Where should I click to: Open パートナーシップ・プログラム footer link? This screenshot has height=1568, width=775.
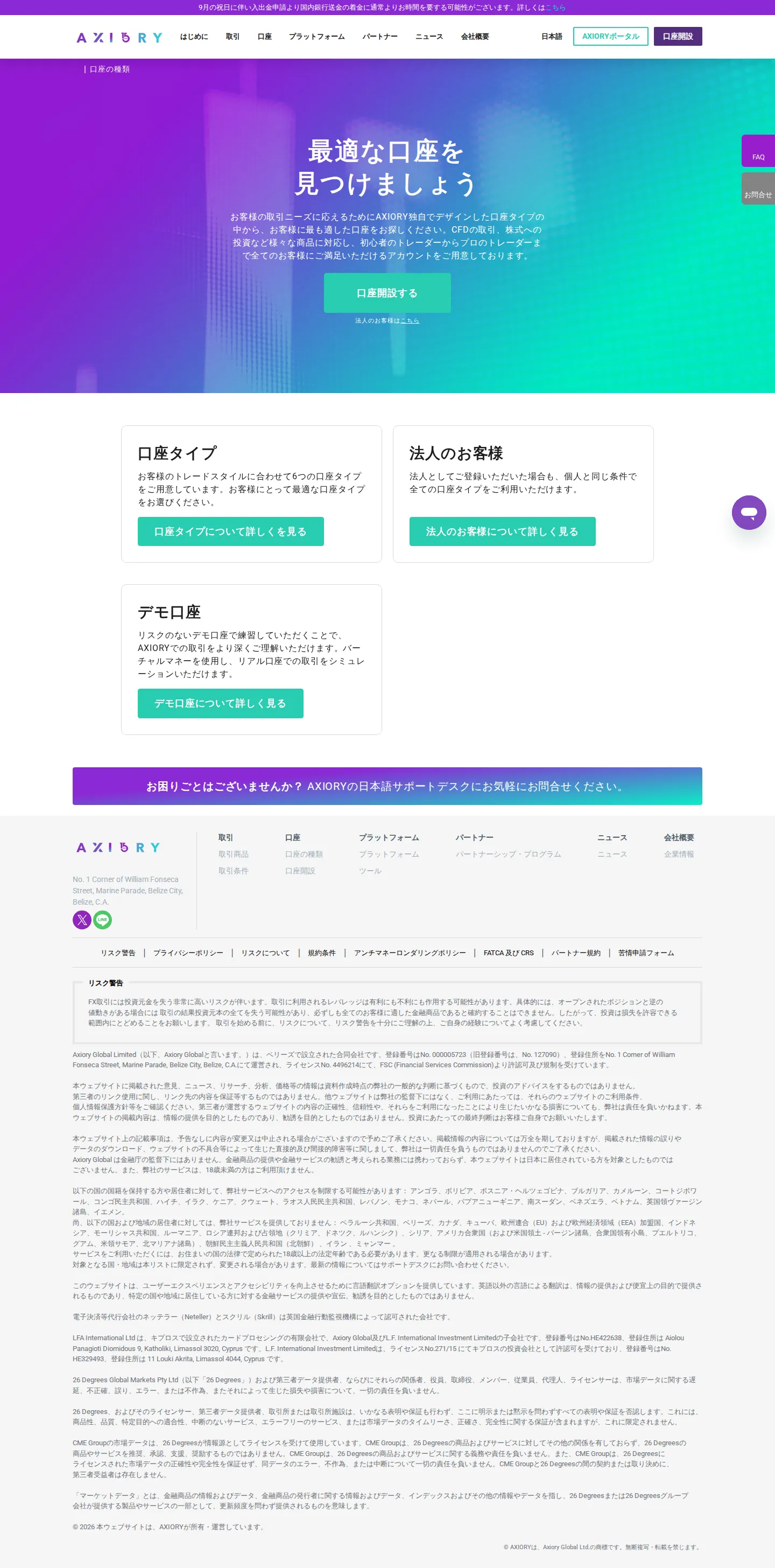(x=509, y=854)
